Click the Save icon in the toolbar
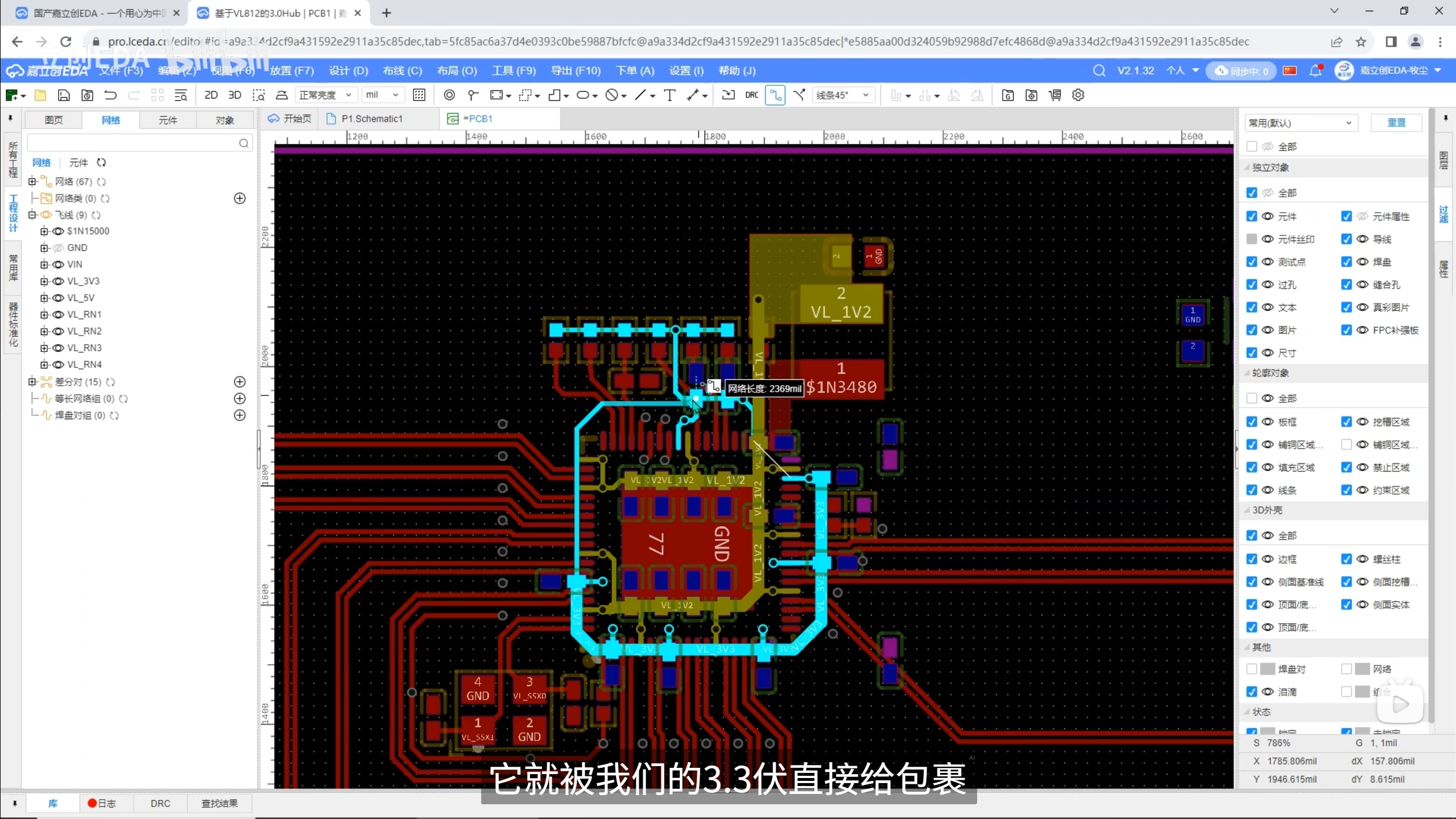The width and height of the screenshot is (1456, 819). [x=64, y=95]
